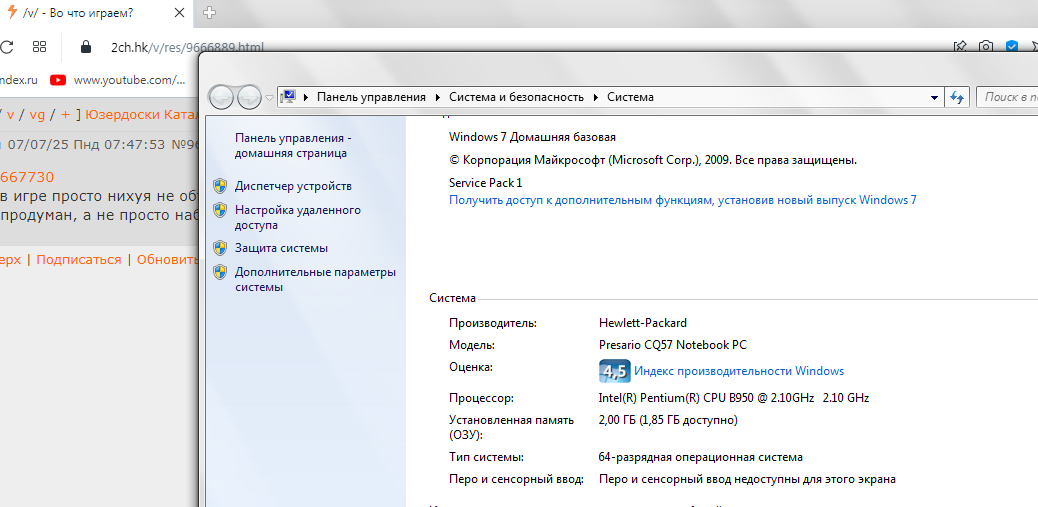Viewport: 1038px width, 507px height.
Task: Click the Обновить link on 2ch page
Action: pos(167,259)
